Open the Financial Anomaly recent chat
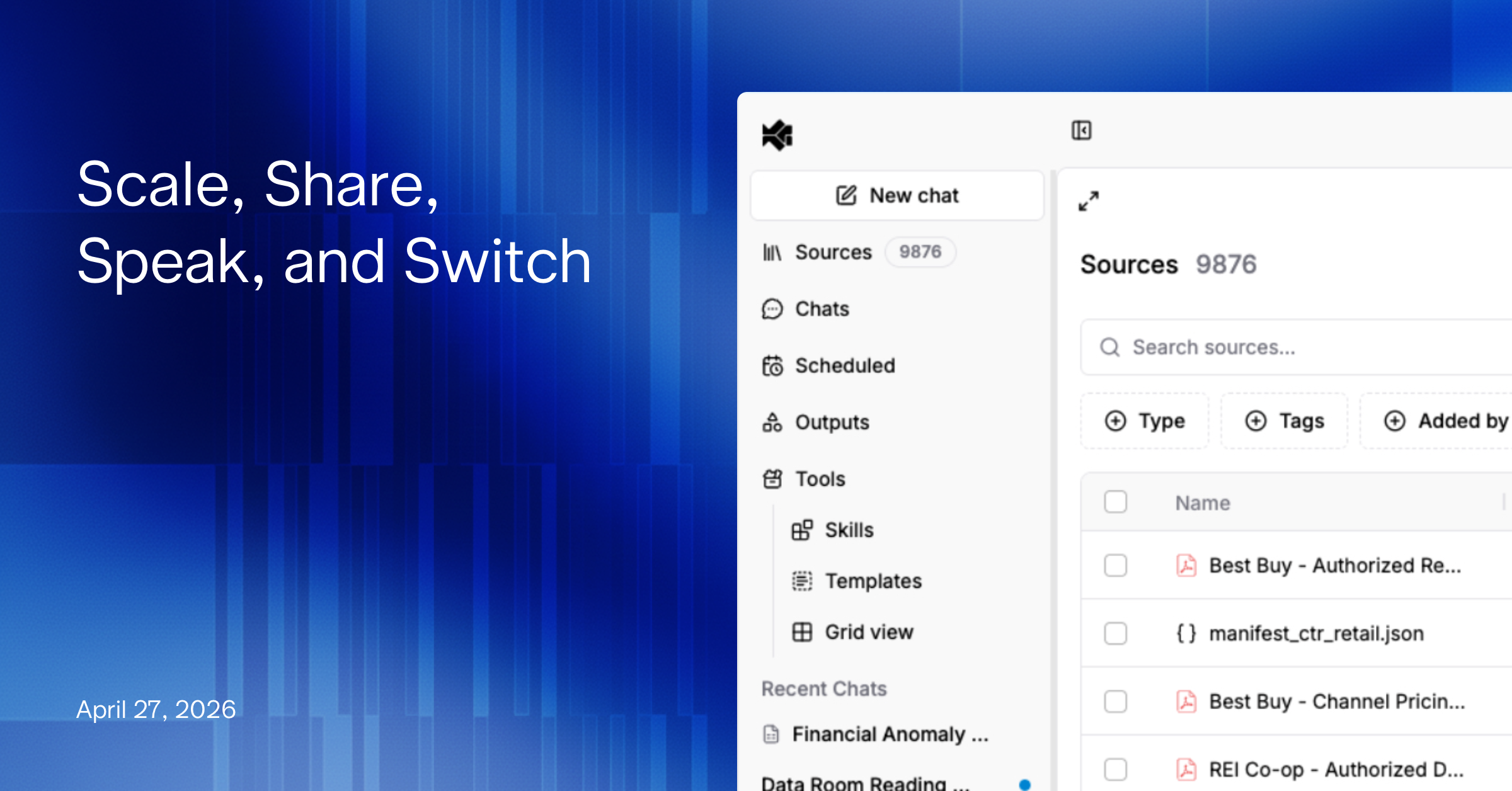 (889, 734)
